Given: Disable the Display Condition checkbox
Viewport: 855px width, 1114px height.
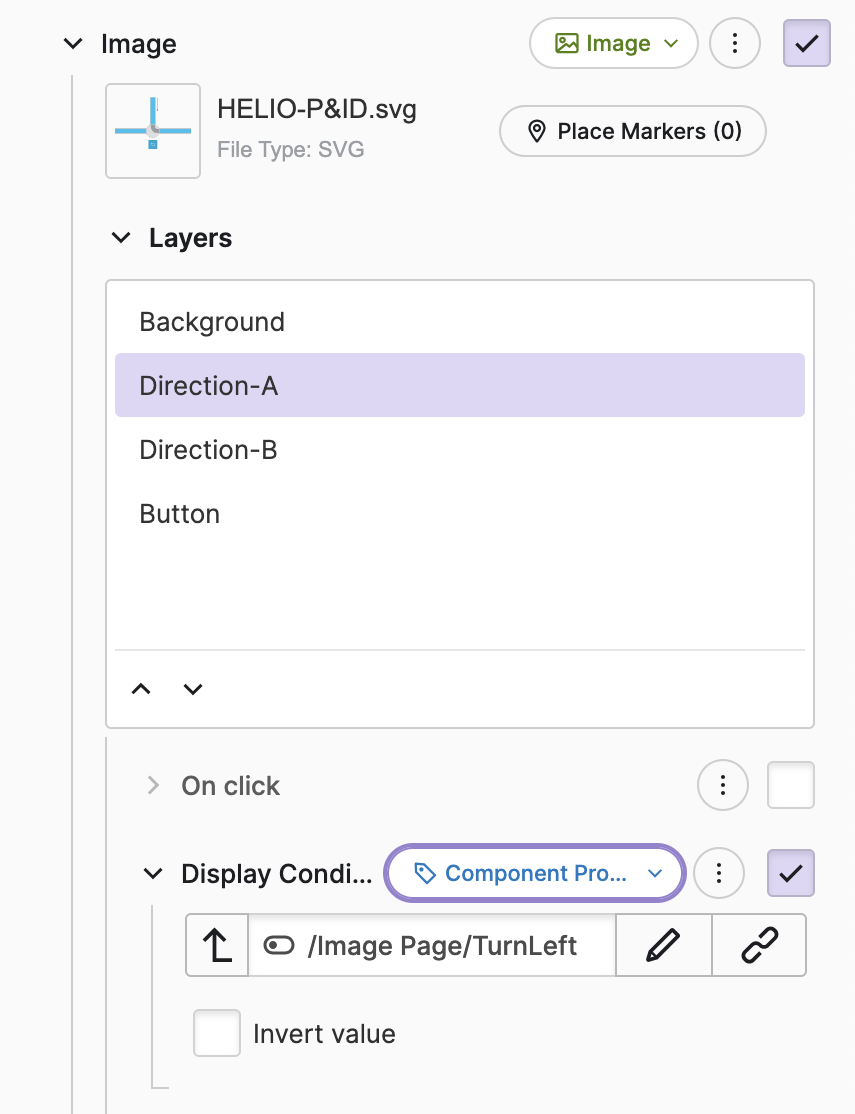Looking at the screenshot, I should point(790,874).
